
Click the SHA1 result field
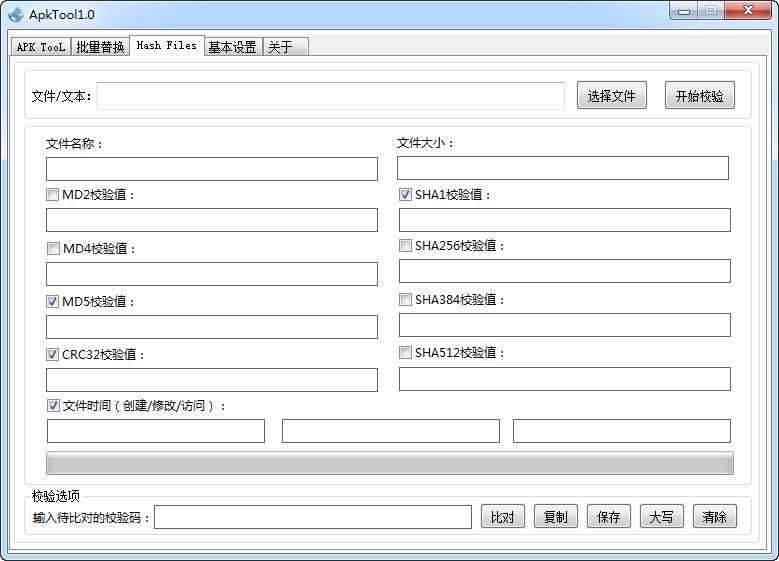[565, 220]
